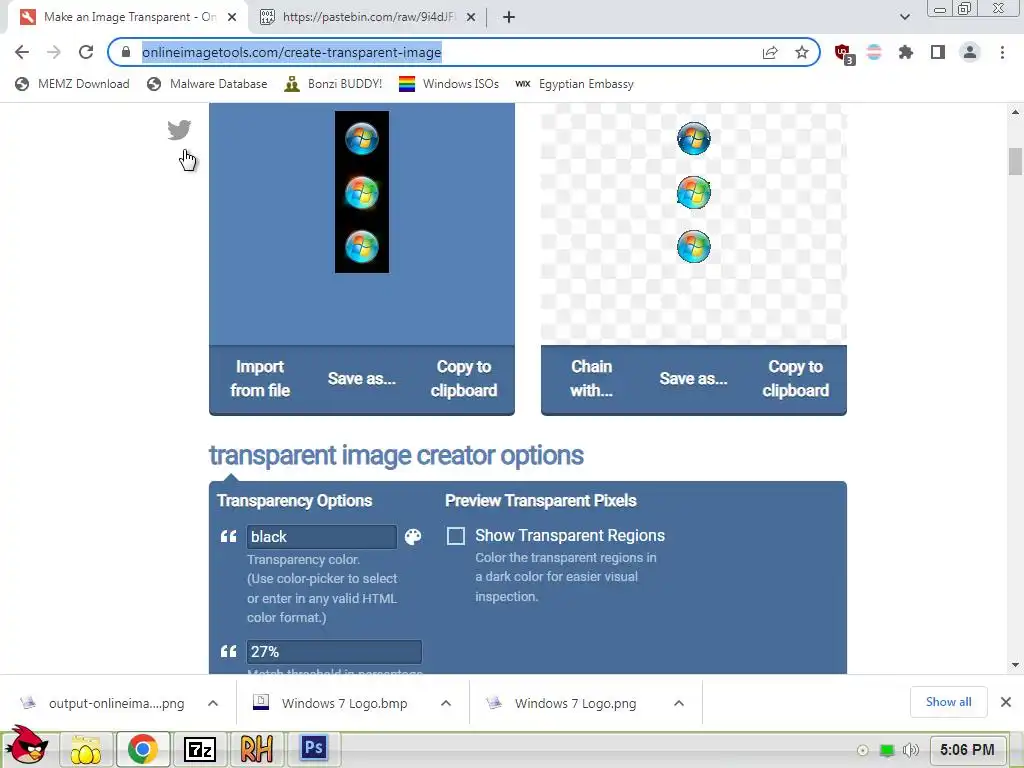Screen dimensions: 1024x768
Task: Click Copy to clipboard under original image
Action: pos(464,378)
